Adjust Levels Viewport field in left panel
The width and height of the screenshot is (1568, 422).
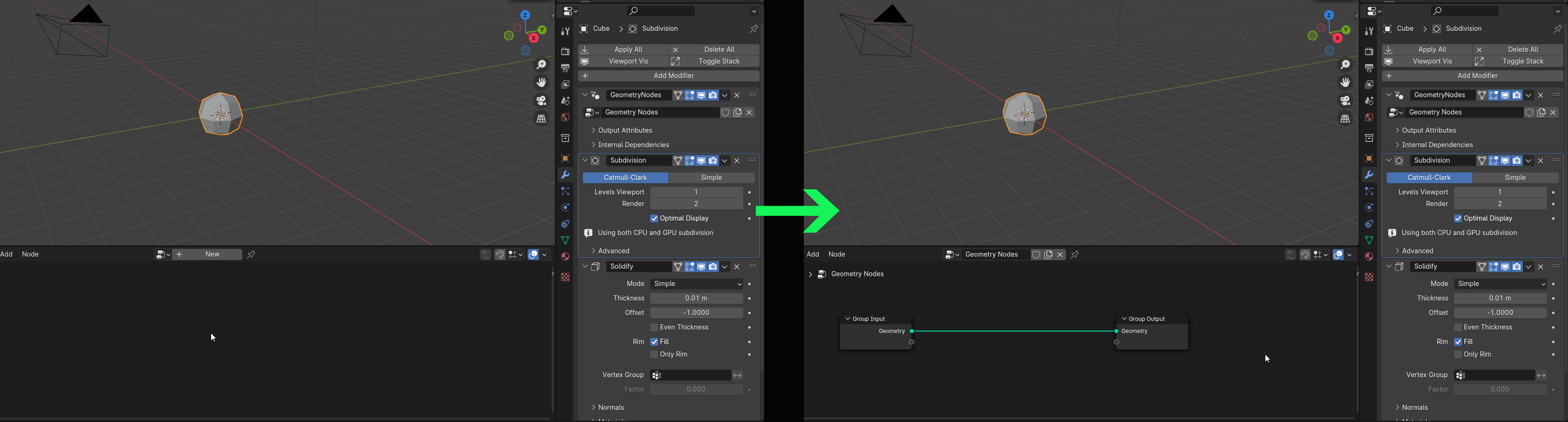[x=696, y=193]
